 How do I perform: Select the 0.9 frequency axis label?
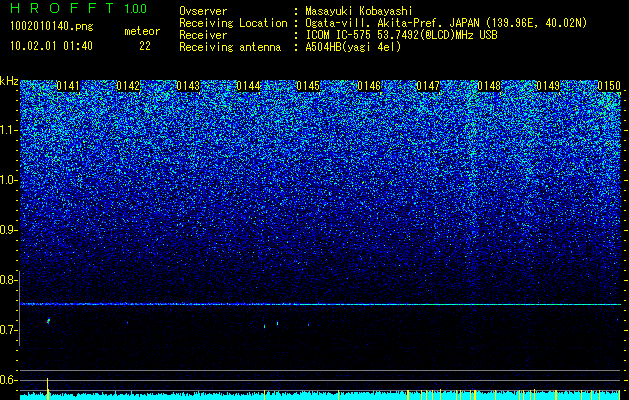(8, 230)
